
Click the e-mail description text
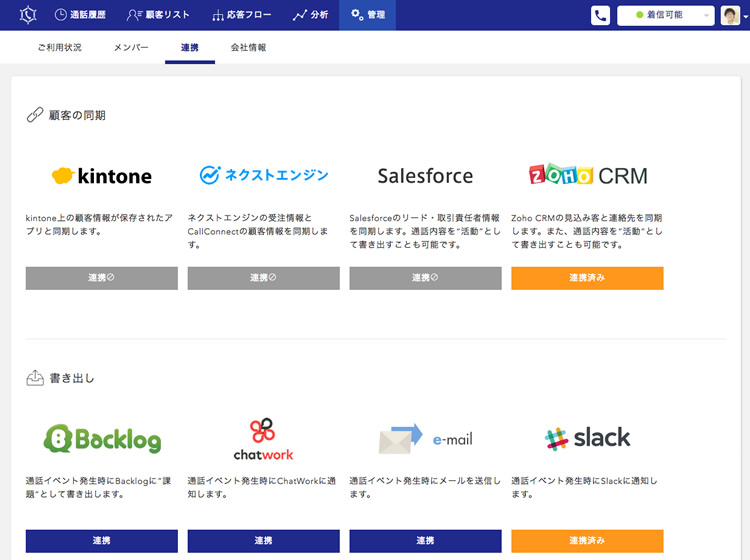[x=425, y=487]
